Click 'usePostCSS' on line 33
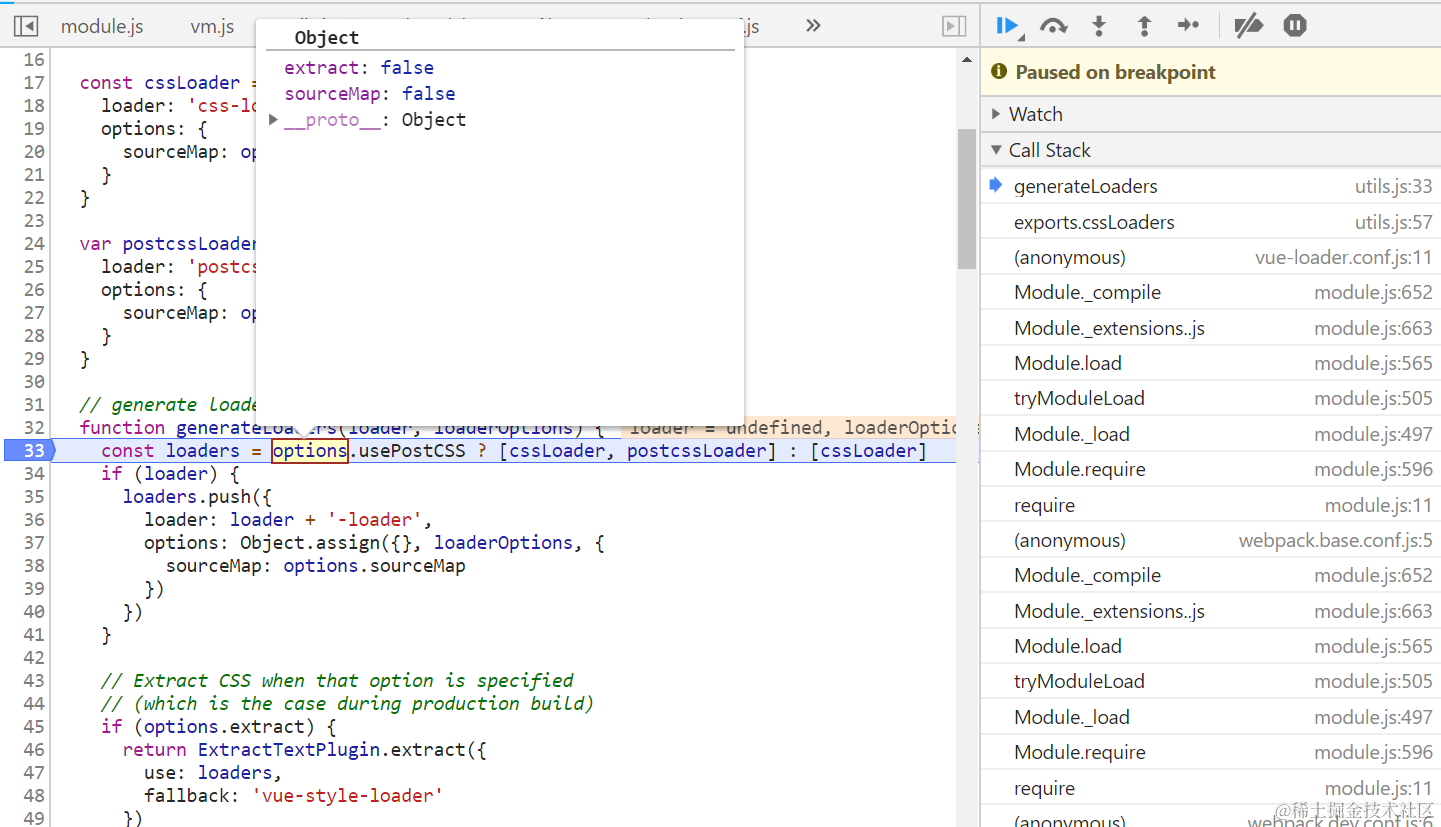1441x827 pixels. coord(413,451)
